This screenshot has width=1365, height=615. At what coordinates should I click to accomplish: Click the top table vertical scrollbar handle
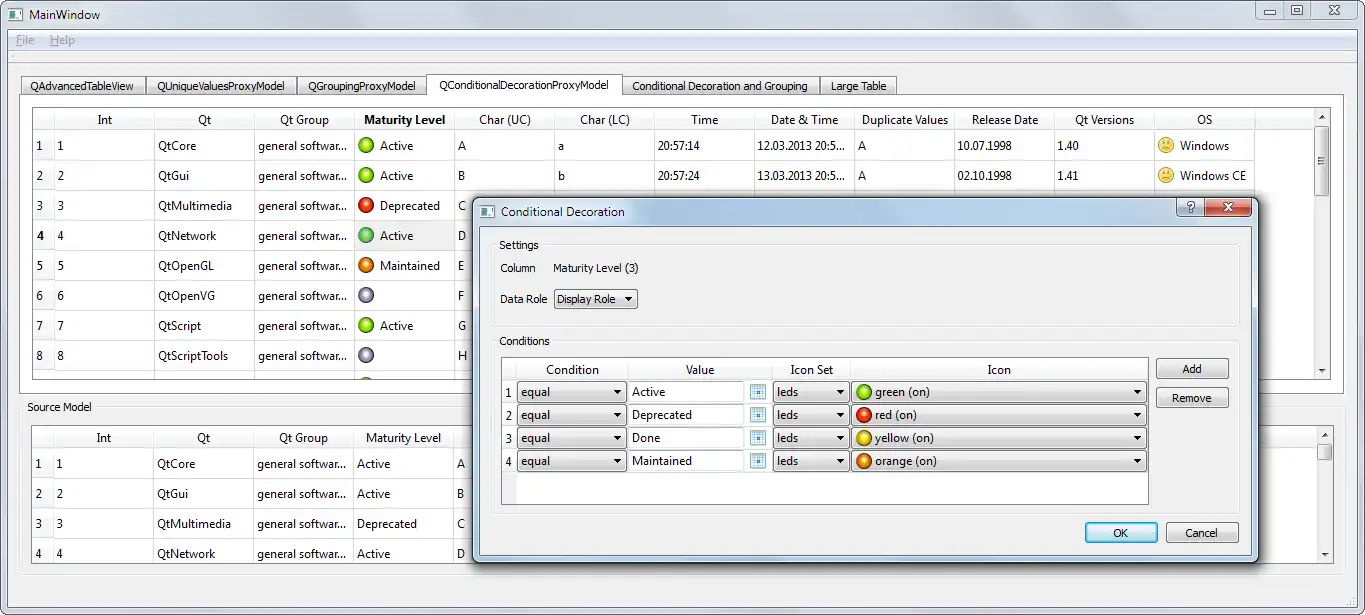pos(1322,160)
